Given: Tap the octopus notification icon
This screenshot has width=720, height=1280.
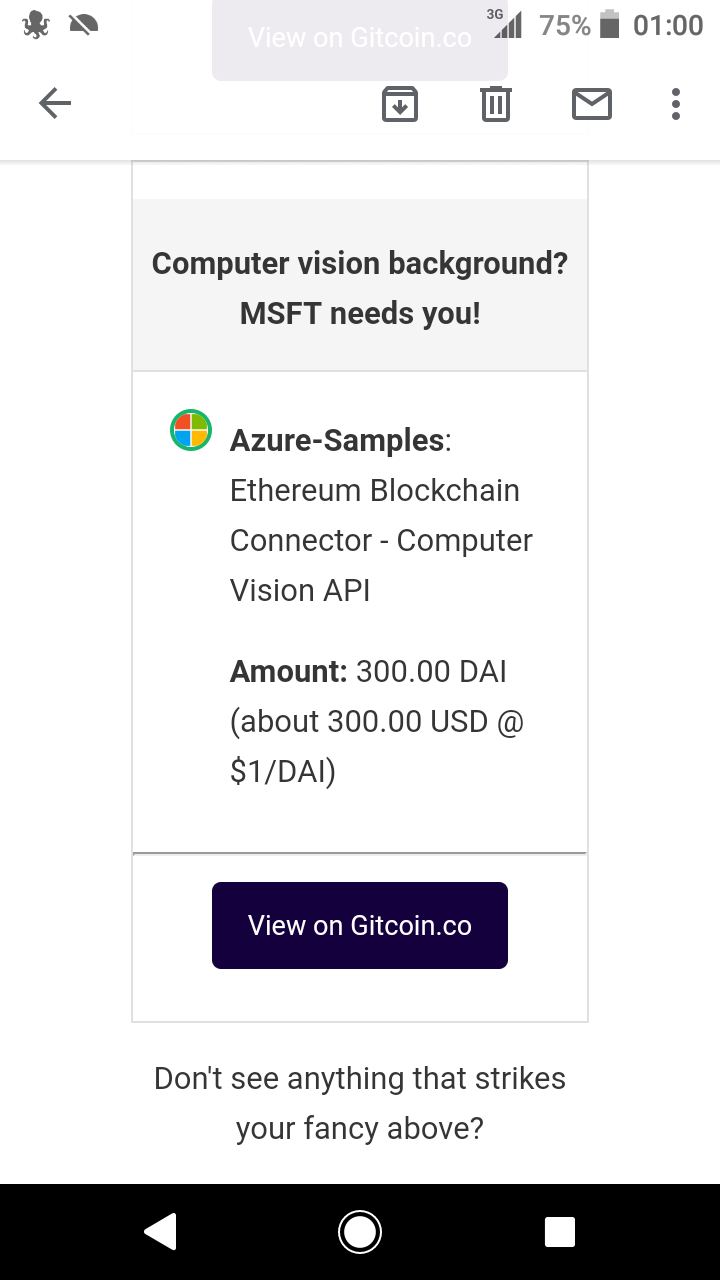Looking at the screenshot, I should pos(36,25).
